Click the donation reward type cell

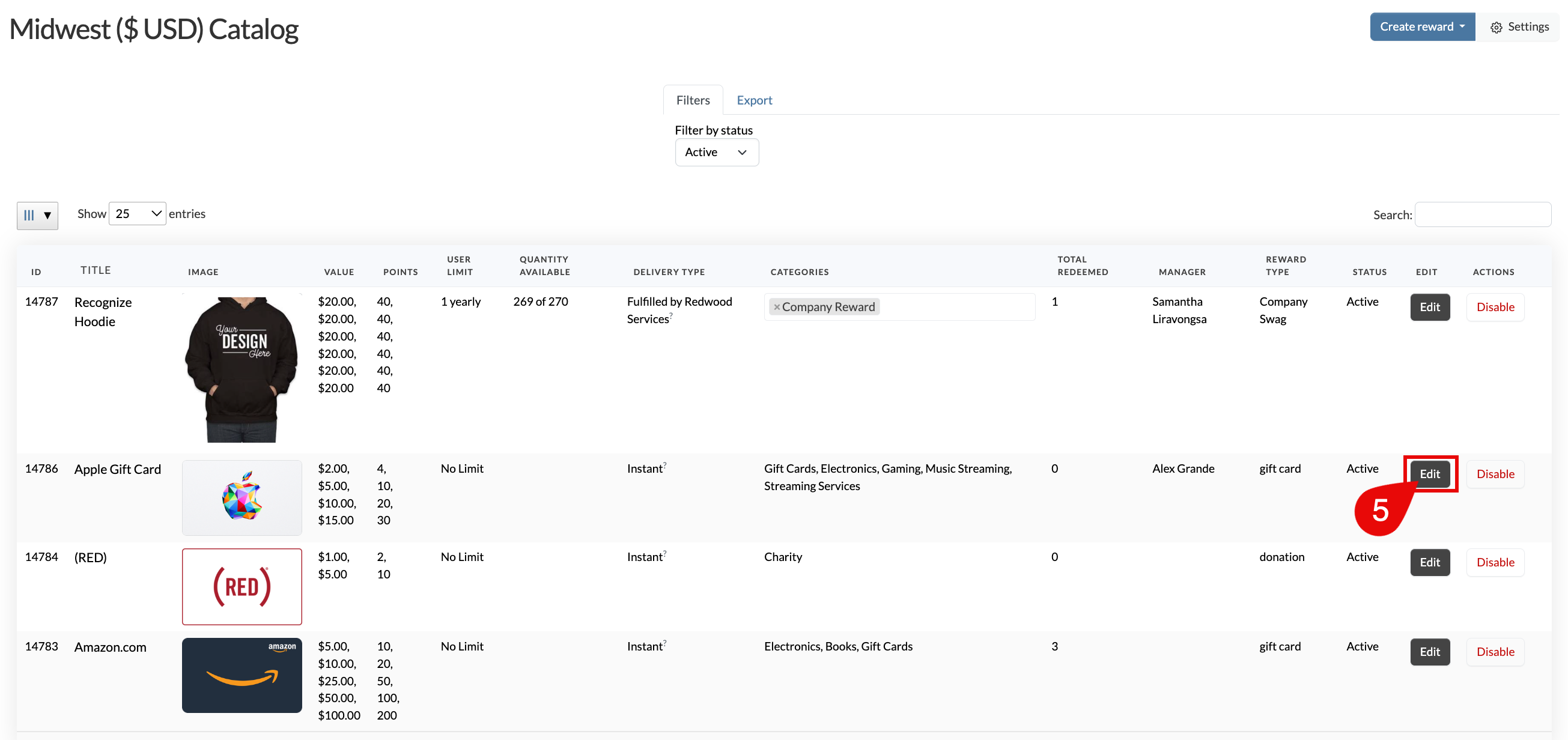[x=1281, y=557]
